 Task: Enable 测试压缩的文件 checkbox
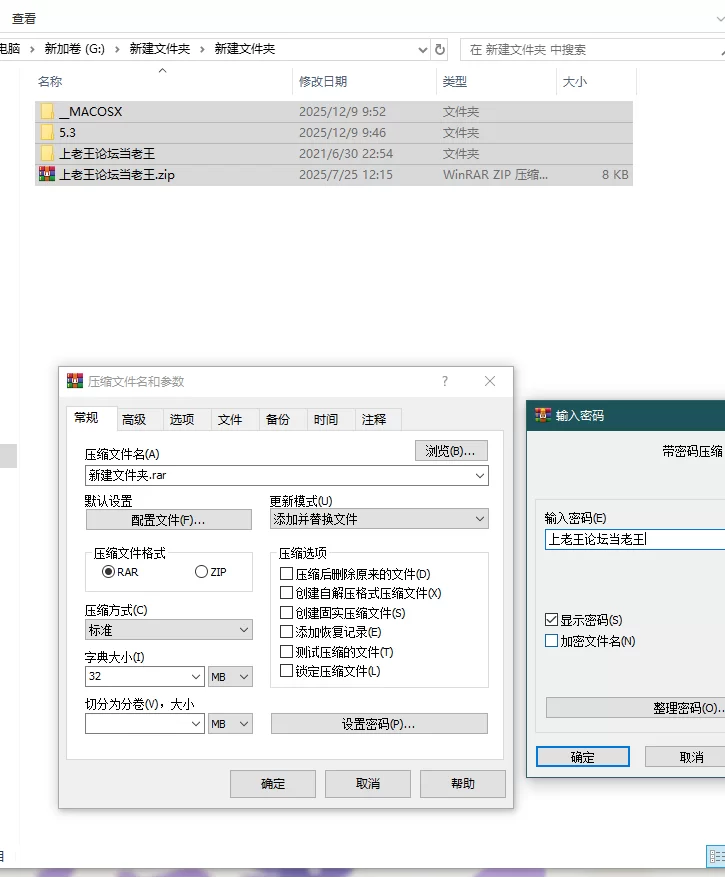(x=286, y=652)
